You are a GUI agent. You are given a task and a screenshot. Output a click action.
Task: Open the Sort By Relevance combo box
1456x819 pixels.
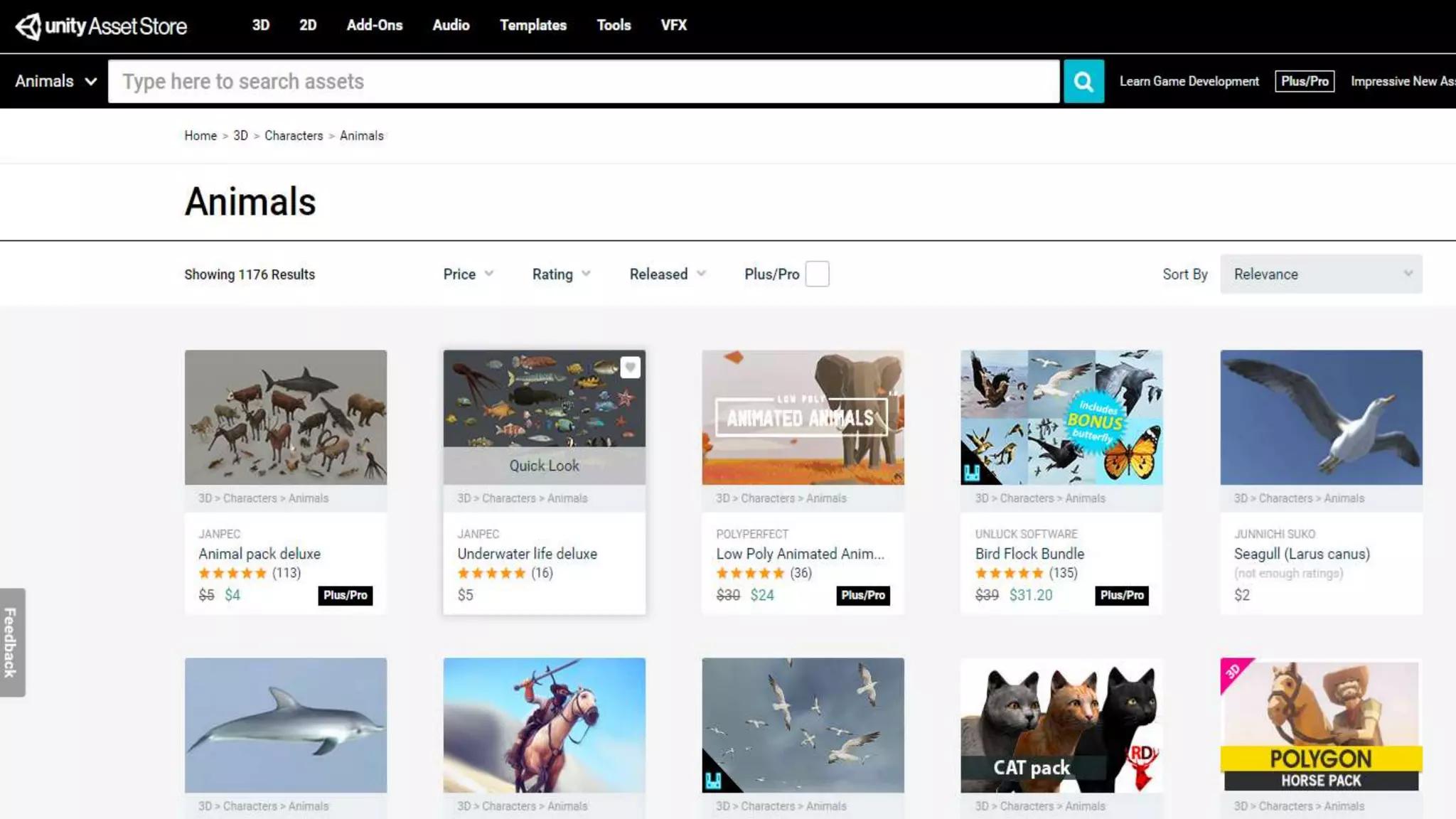[x=1320, y=274]
